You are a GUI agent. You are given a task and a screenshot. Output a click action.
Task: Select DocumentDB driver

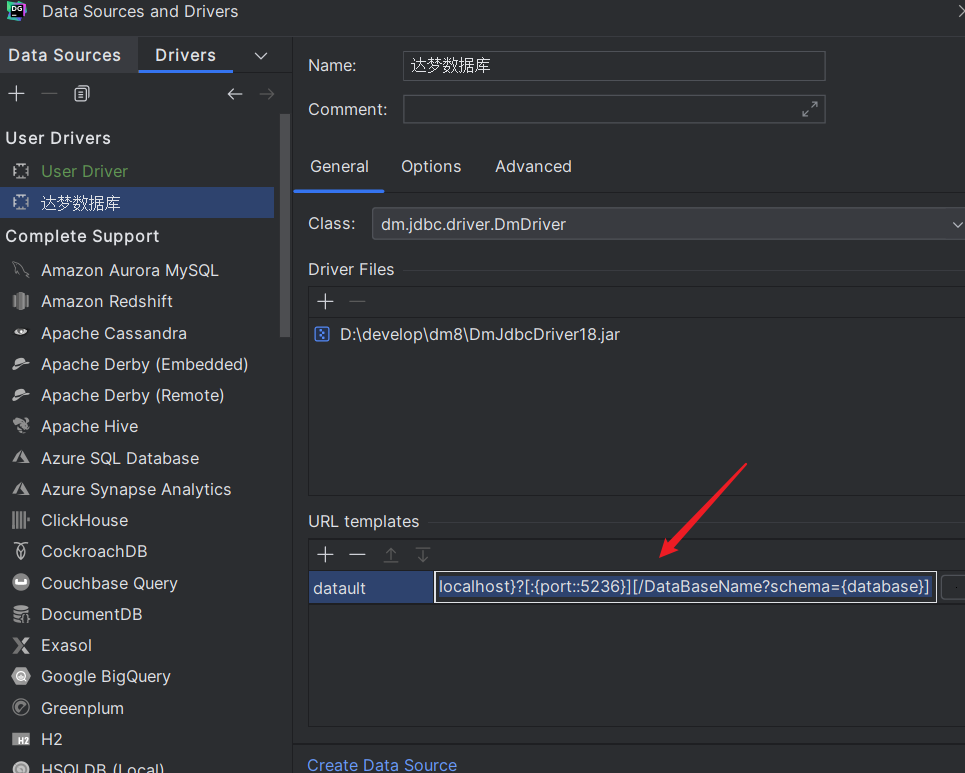[137, 614]
